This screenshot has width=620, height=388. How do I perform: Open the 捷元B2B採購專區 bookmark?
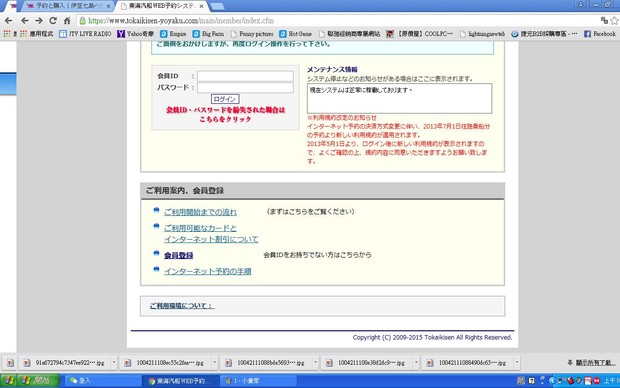[544, 34]
